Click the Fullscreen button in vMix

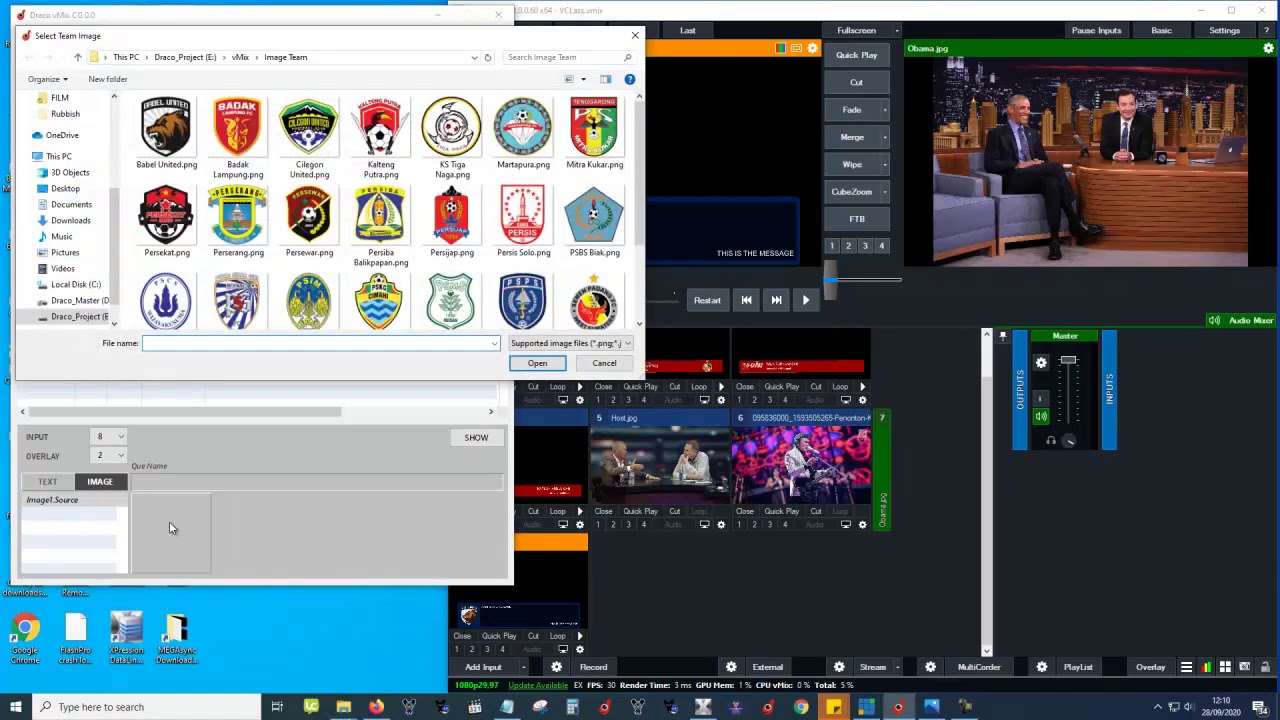(856, 31)
